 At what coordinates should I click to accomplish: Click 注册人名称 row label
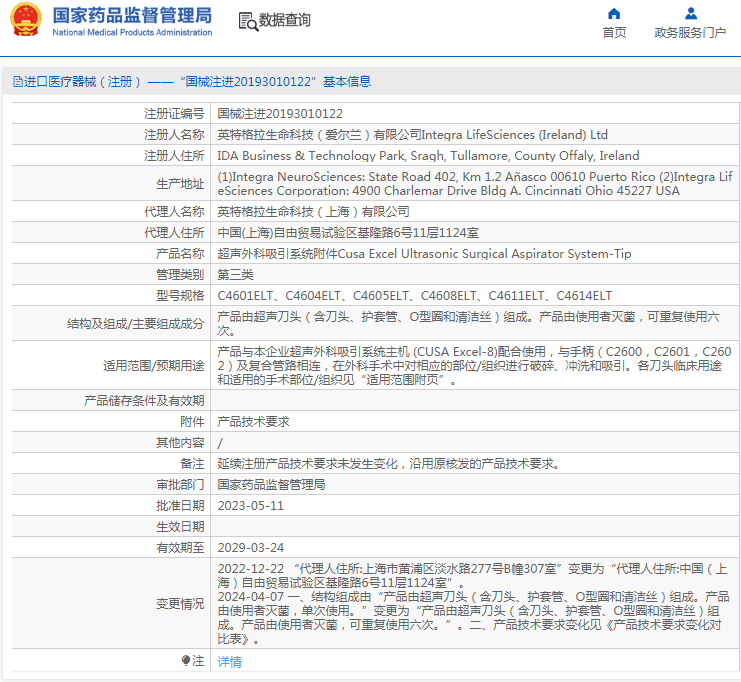pyautogui.click(x=174, y=135)
